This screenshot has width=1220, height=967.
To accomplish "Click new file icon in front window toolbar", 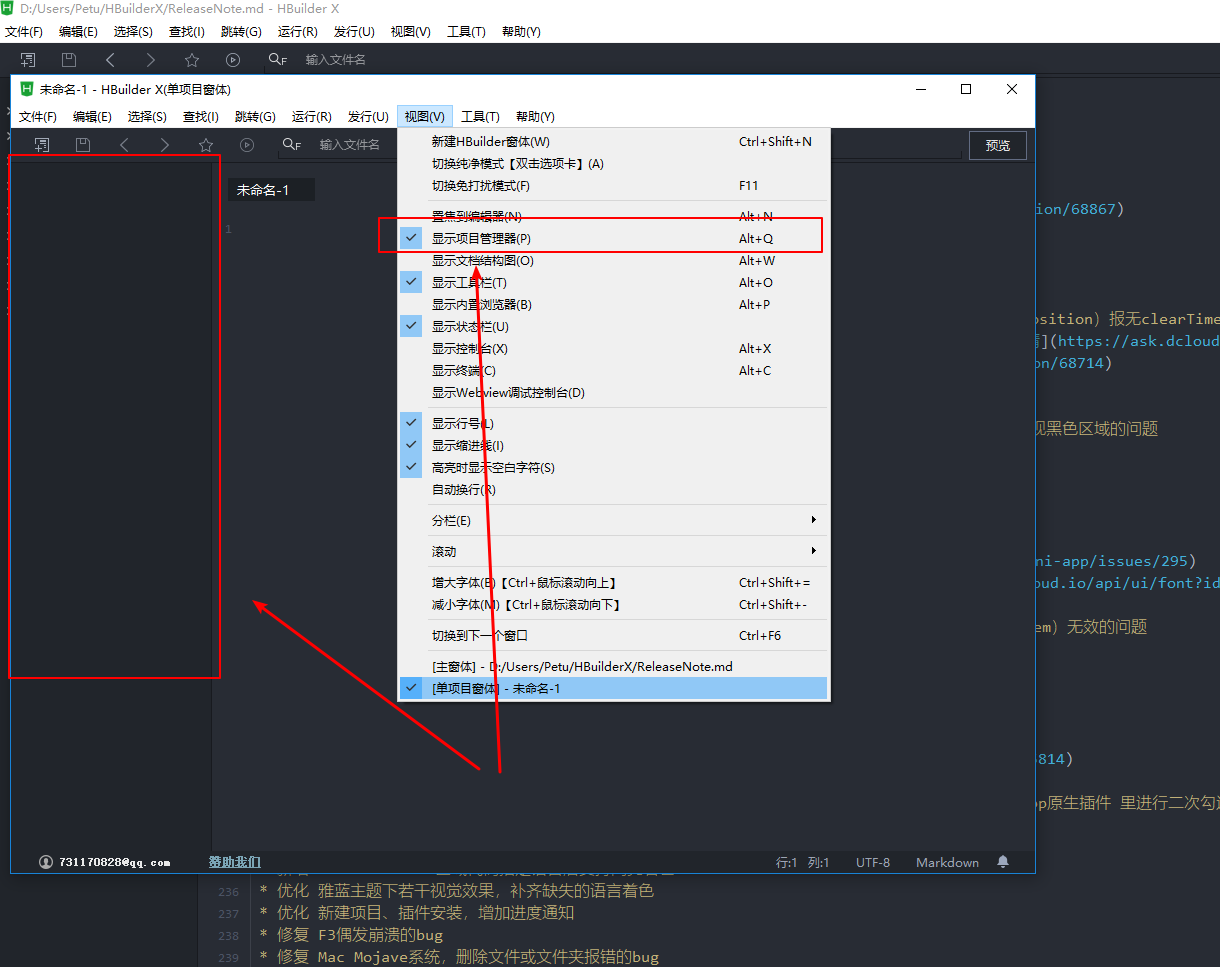I will (42, 145).
